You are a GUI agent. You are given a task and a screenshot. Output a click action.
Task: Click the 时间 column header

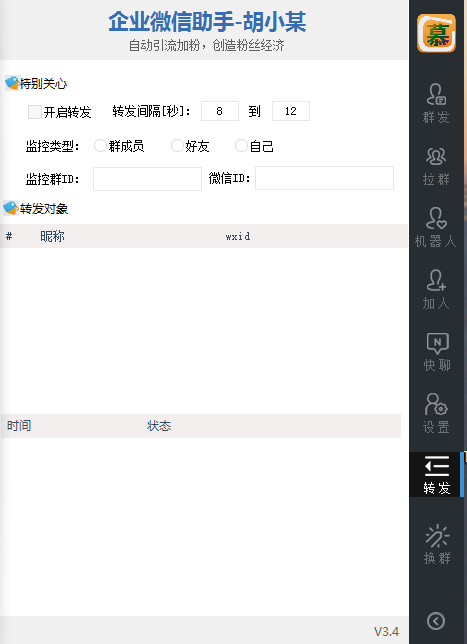coord(19,426)
